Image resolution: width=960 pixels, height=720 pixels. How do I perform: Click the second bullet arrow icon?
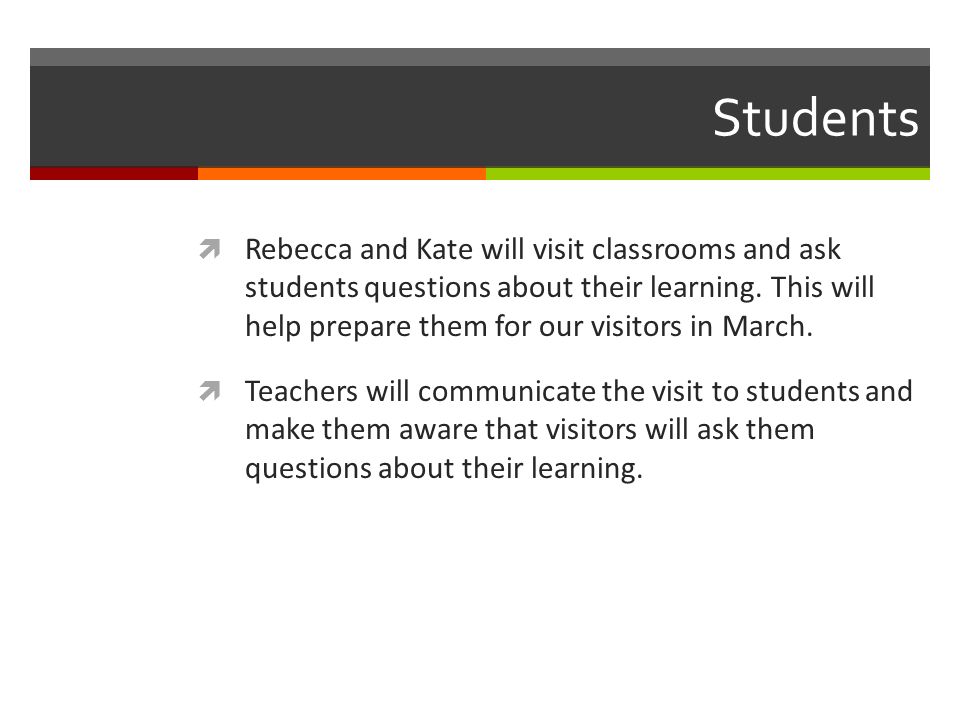point(209,391)
